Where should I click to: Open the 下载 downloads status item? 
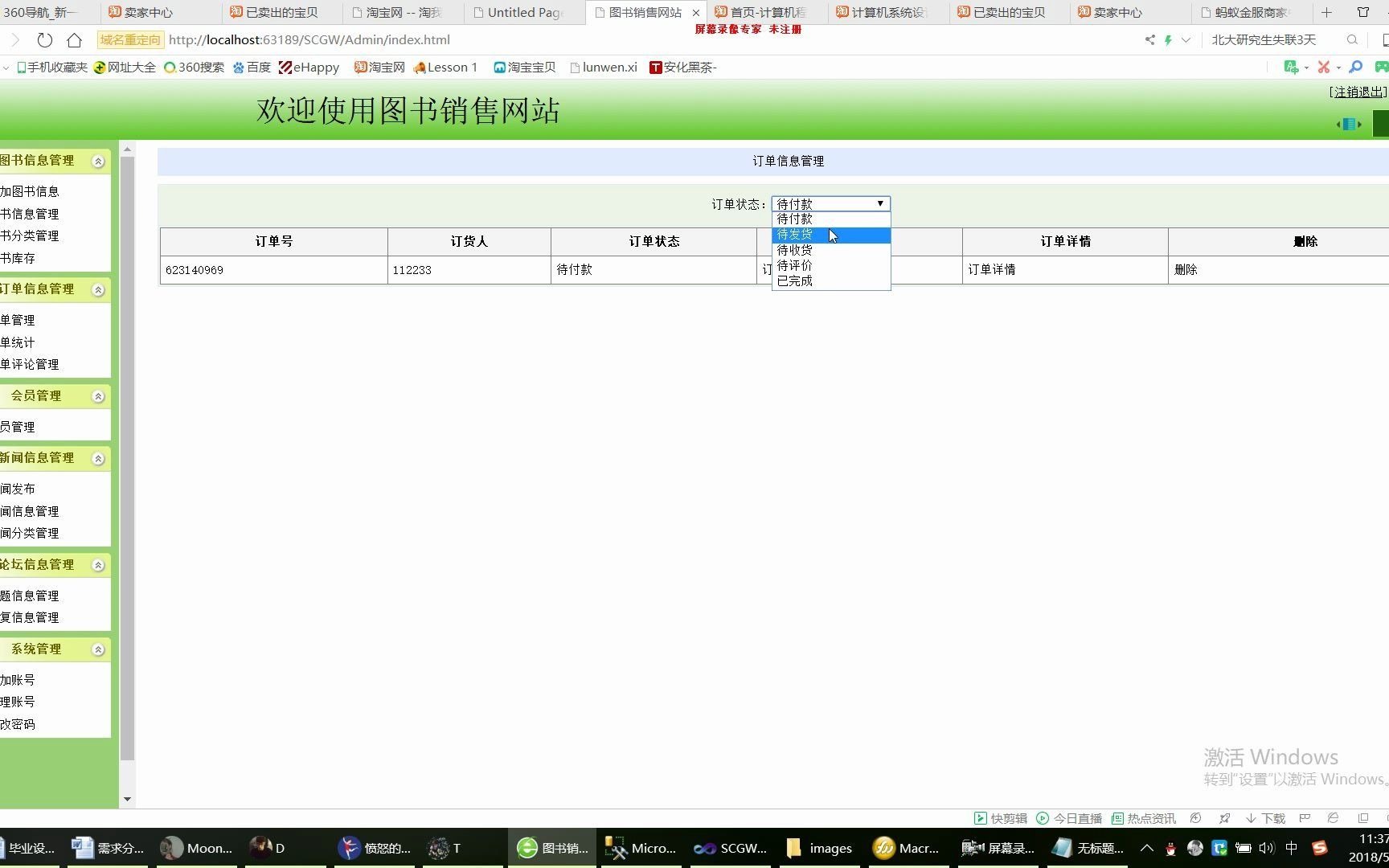pyautogui.click(x=1265, y=818)
